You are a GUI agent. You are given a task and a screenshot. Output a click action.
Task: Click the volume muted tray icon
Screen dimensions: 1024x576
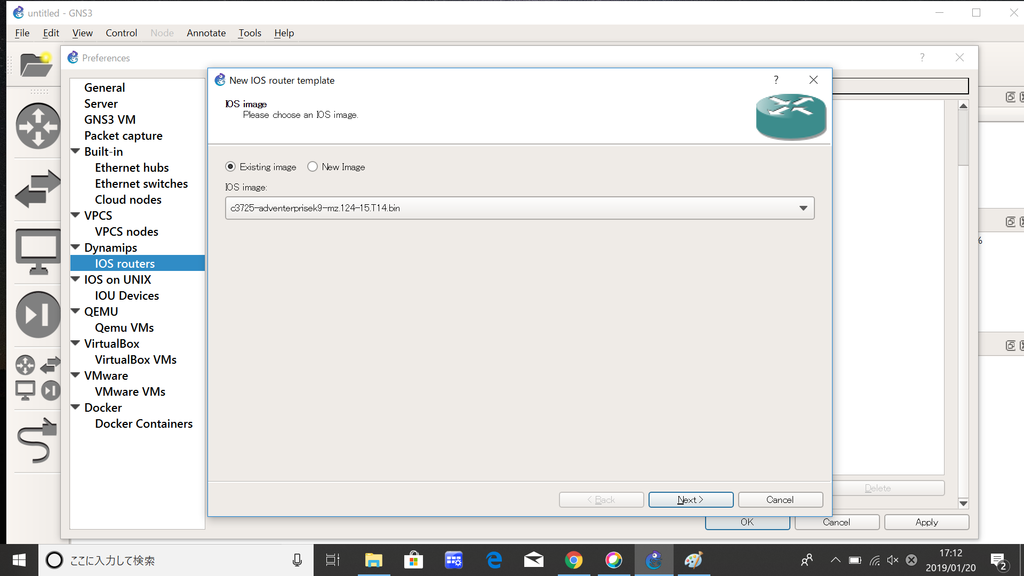(x=892, y=560)
